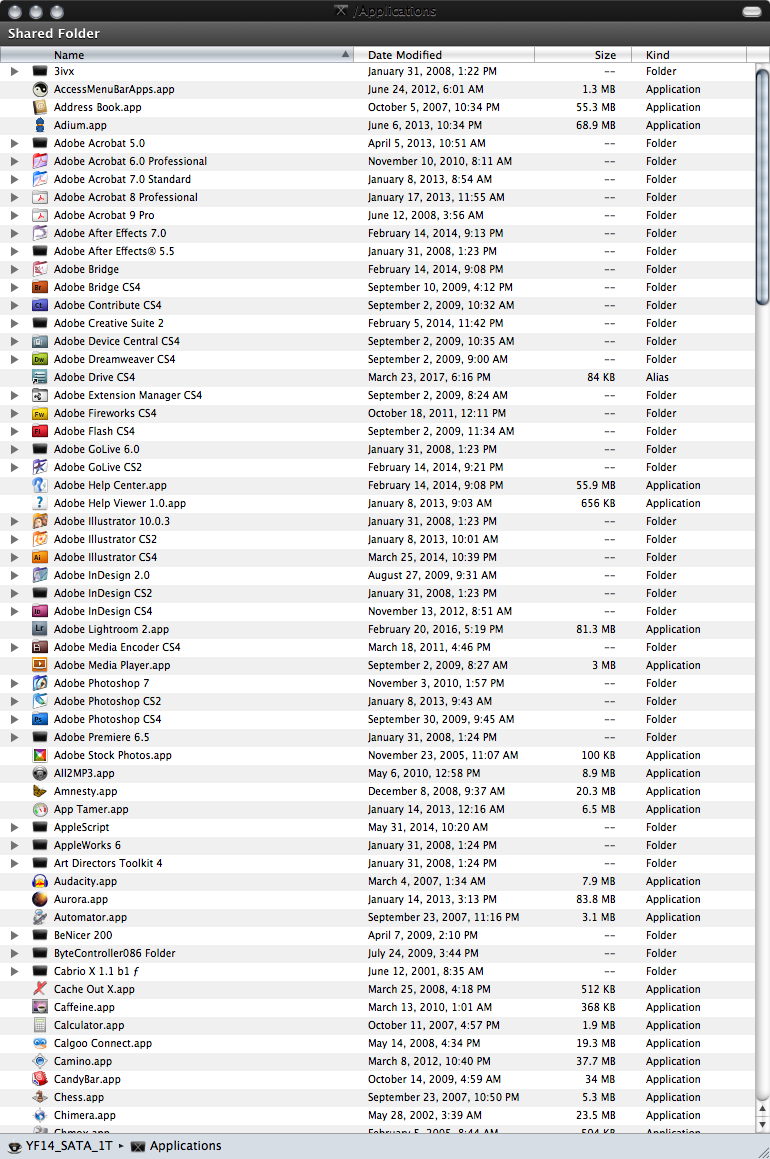
Task: Select Adobe Help Viewer 1.0.app row
Action: (x=378, y=503)
